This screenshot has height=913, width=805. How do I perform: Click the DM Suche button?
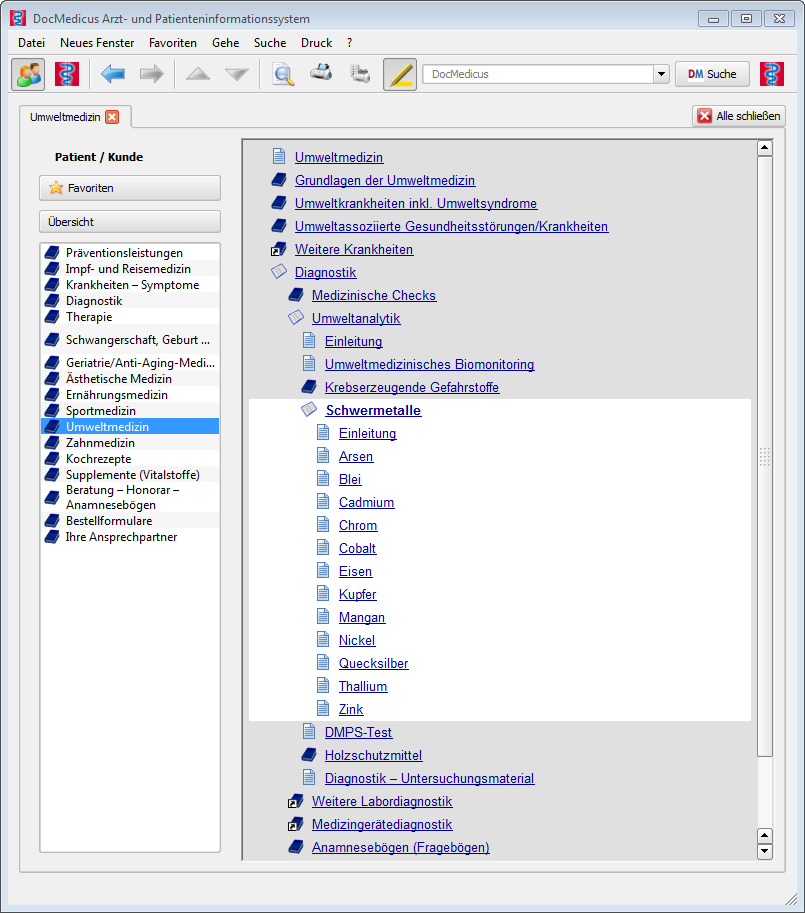click(712, 74)
